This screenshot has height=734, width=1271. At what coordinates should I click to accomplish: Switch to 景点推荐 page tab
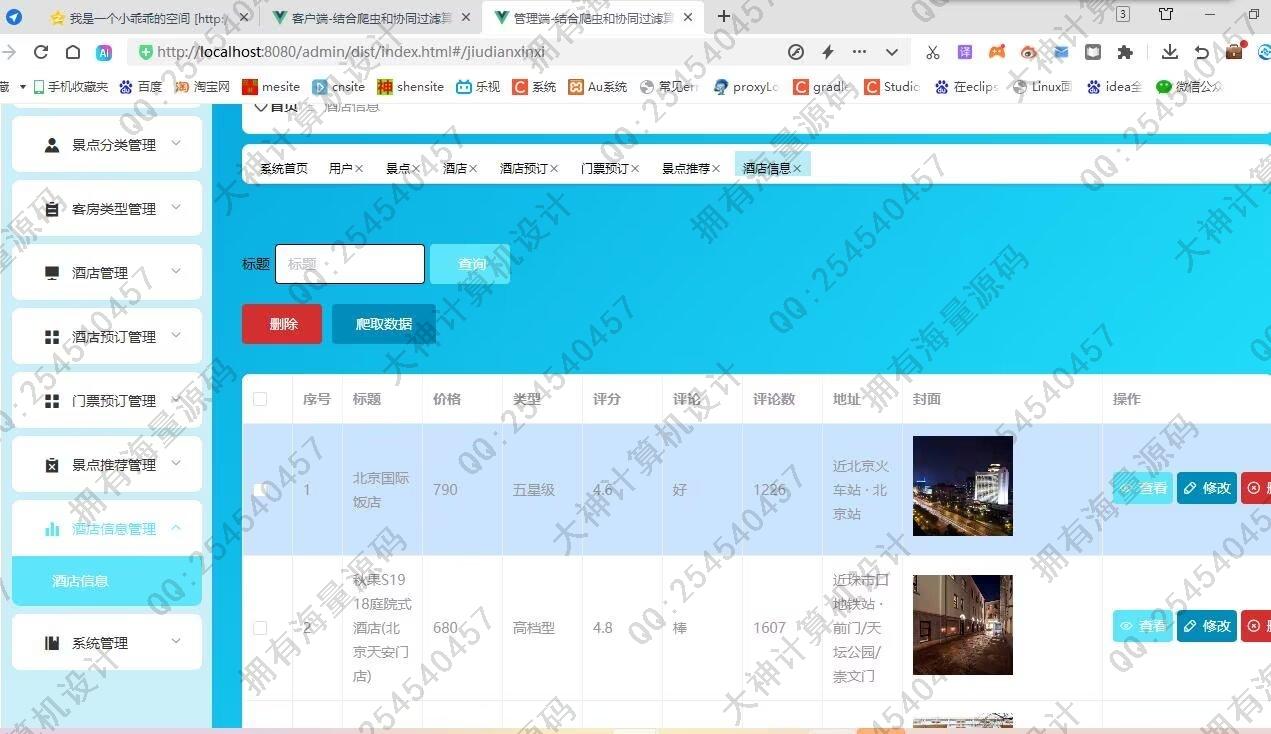click(686, 168)
